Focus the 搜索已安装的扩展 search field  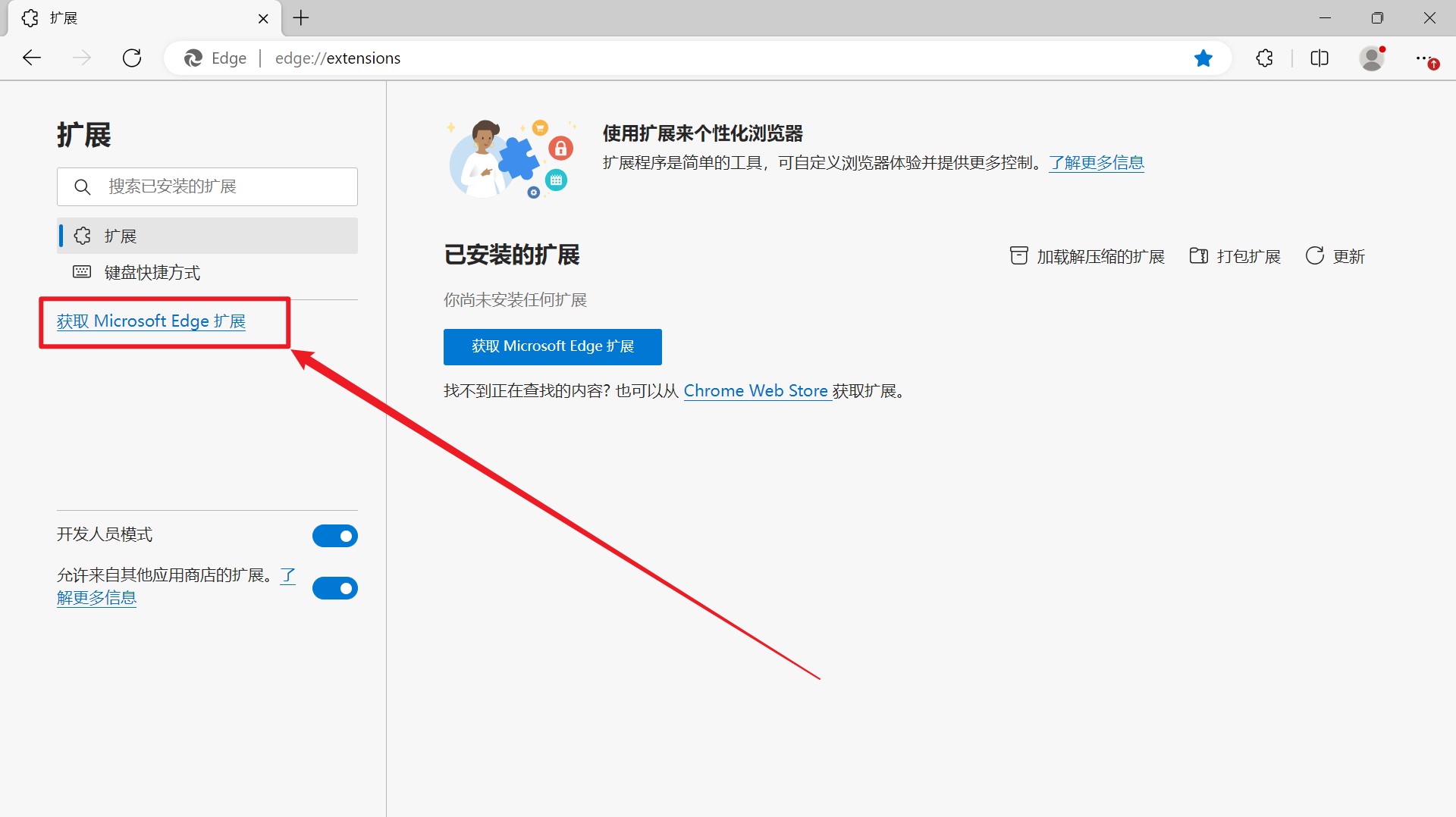click(207, 186)
